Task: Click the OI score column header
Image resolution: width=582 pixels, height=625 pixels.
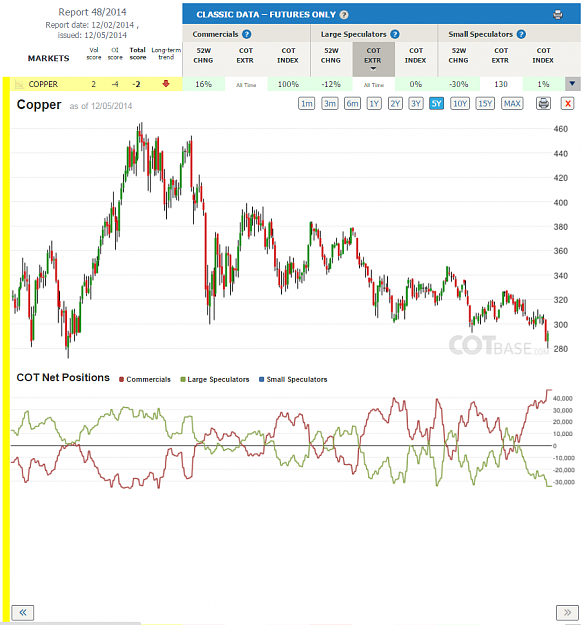Action: click(x=115, y=54)
